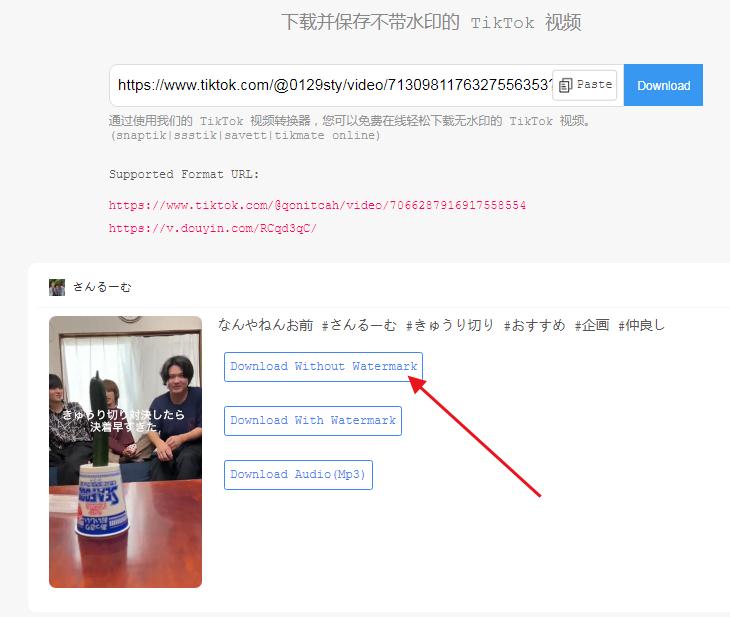Click the page heading about TikTok video
This screenshot has width=730, height=617.
tap(431, 22)
